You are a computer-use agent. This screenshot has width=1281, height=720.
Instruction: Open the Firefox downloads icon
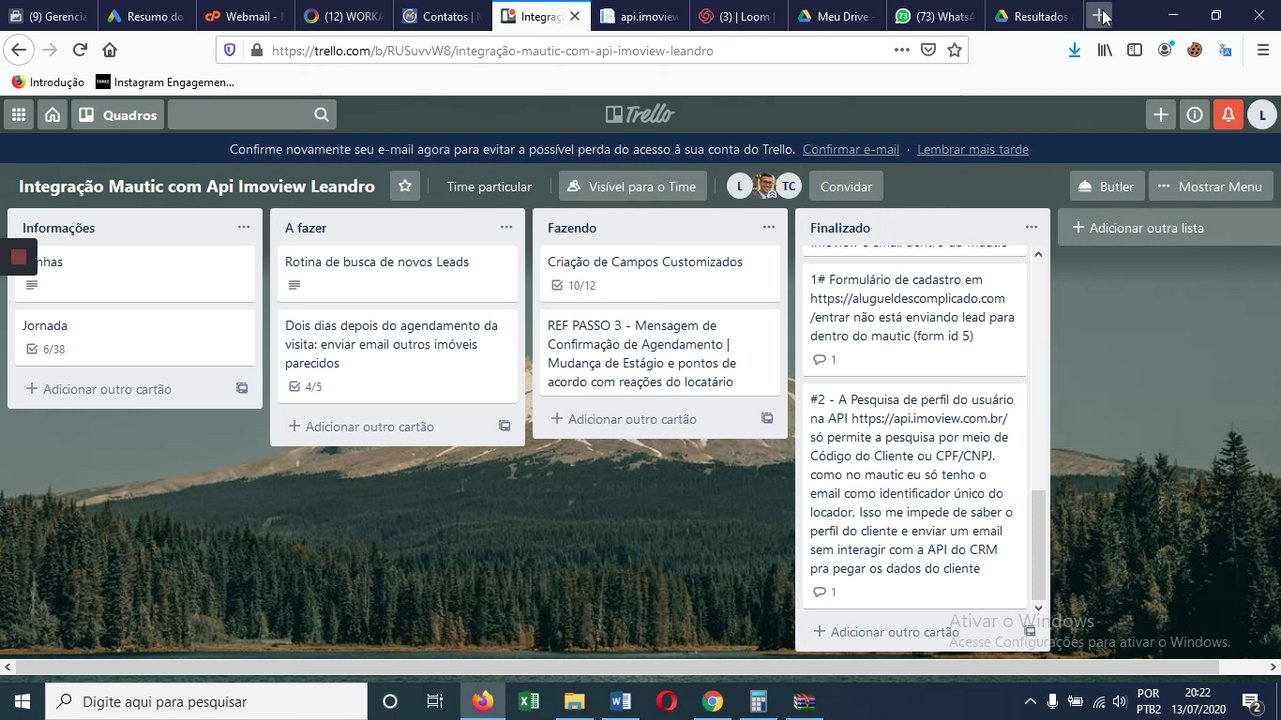point(1074,50)
